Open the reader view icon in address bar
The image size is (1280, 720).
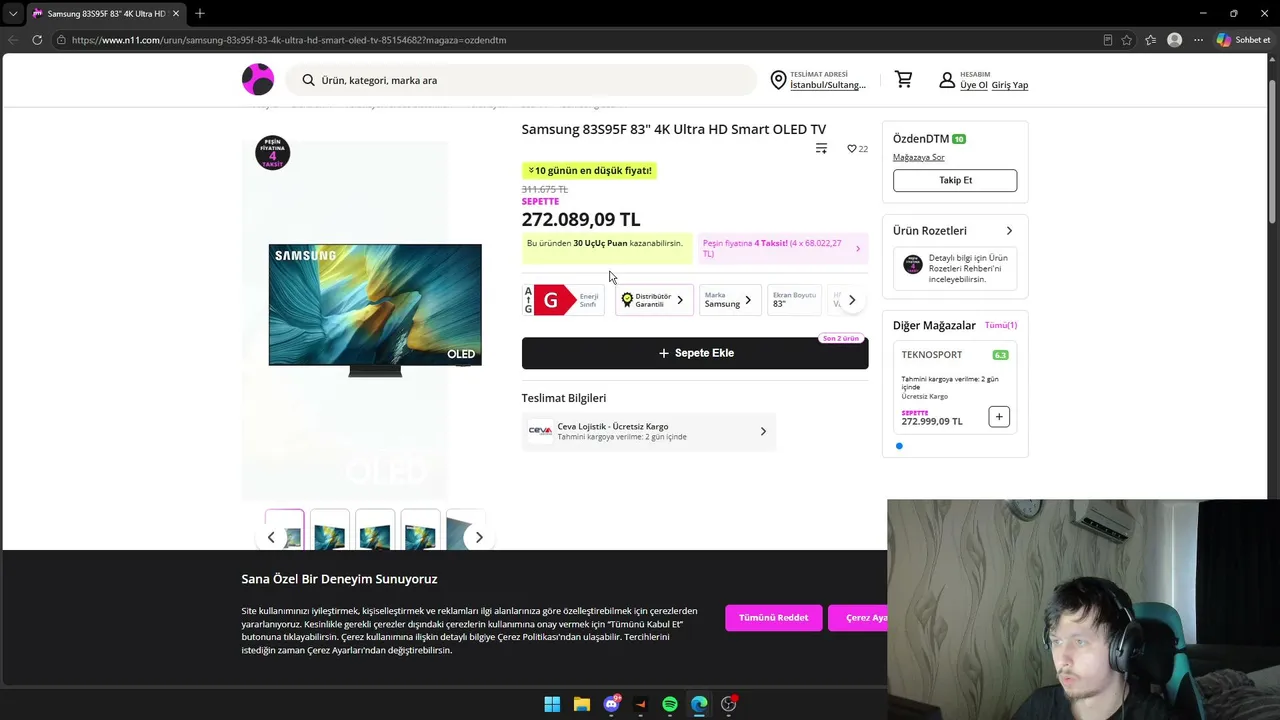[x=1107, y=40]
